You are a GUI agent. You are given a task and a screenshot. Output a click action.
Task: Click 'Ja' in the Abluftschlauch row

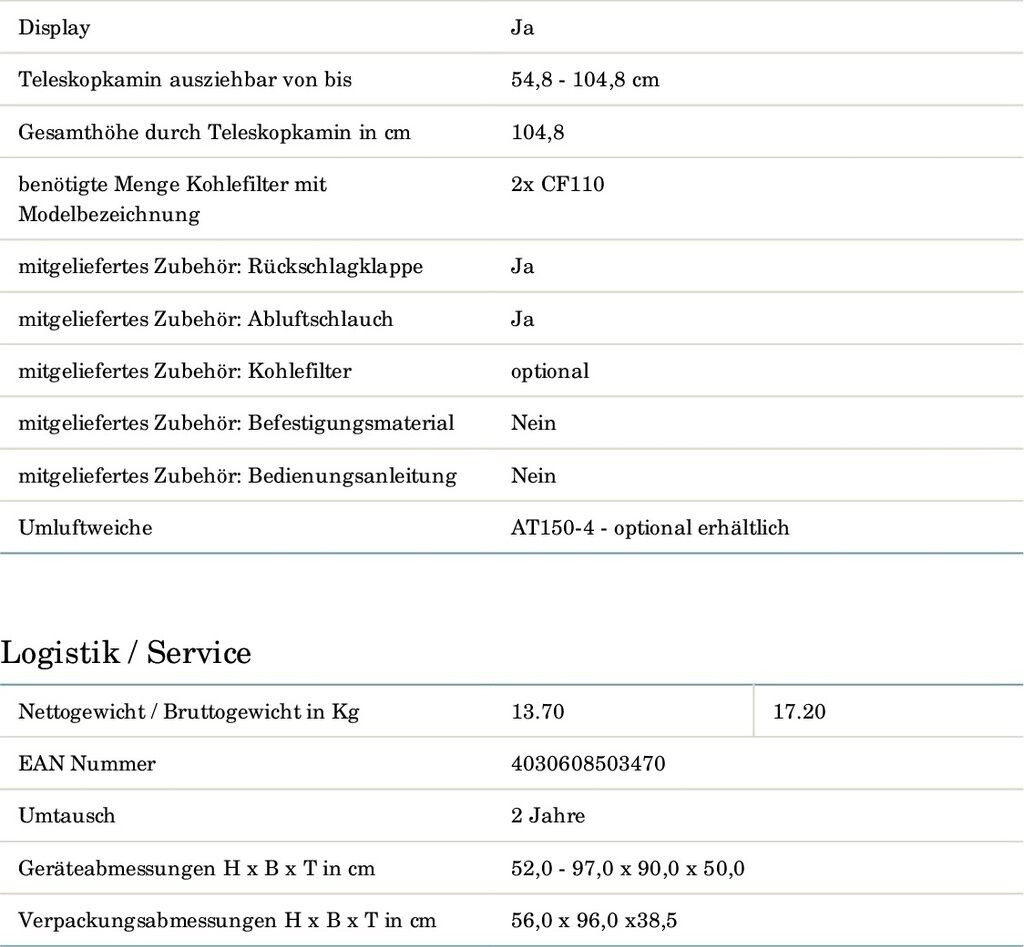[x=522, y=319]
